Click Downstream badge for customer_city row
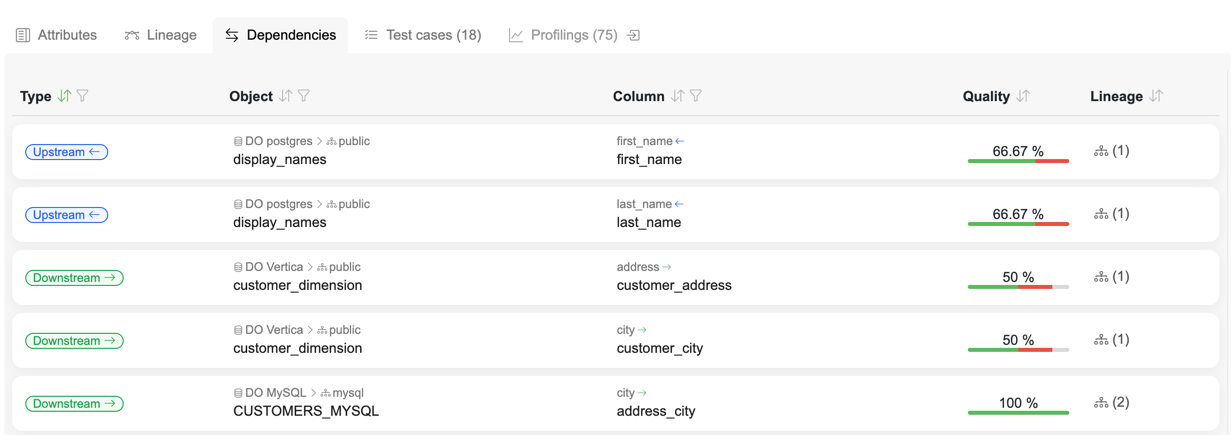The image size is (1231, 435). (x=74, y=341)
